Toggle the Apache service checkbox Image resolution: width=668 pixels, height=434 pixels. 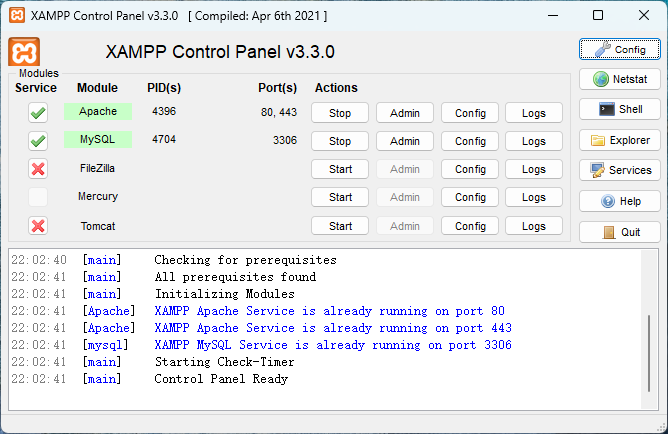point(38,113)
